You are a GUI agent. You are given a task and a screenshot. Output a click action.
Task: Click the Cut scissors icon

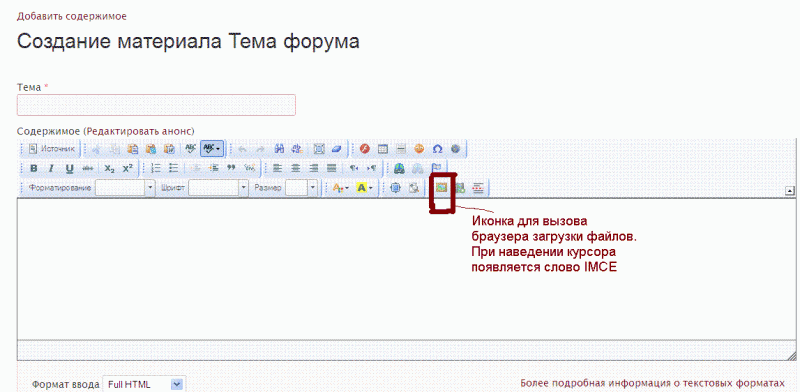[x=97, y=149]
